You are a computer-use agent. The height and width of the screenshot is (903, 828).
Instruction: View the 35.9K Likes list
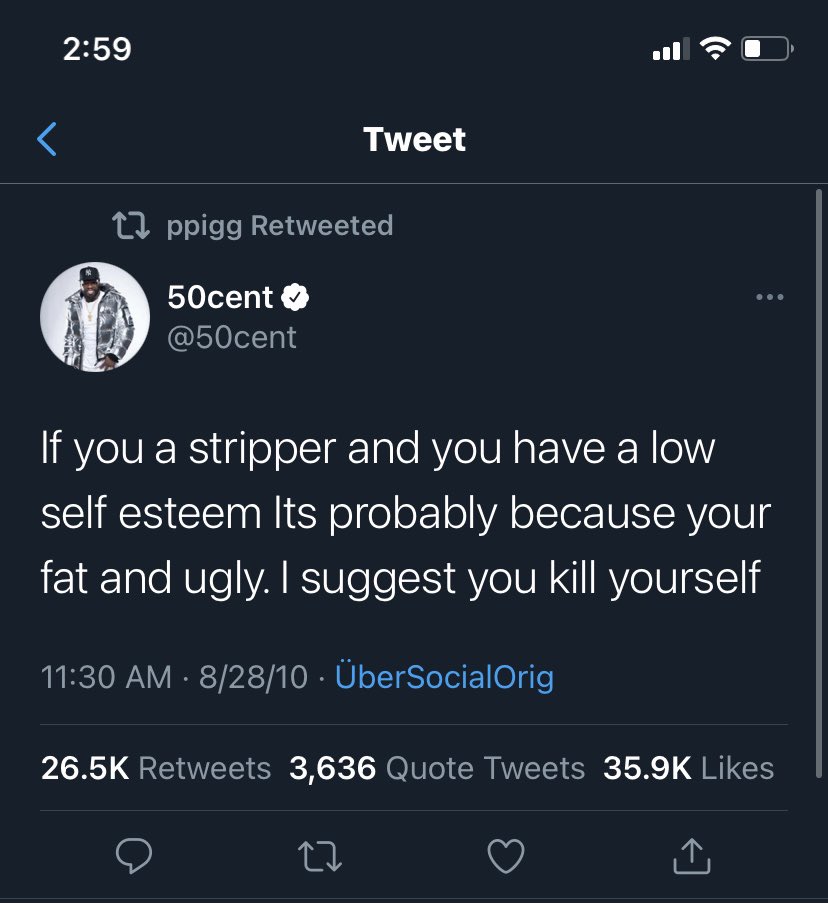pos(688,768)
